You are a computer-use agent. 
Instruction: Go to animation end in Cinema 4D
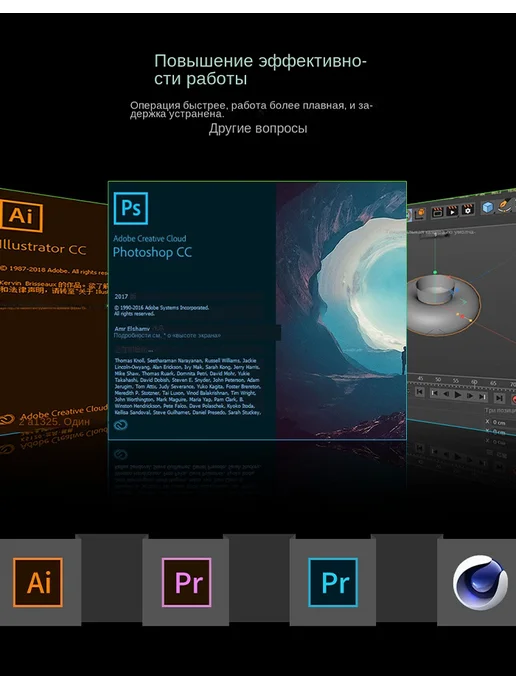pos(499,398)
